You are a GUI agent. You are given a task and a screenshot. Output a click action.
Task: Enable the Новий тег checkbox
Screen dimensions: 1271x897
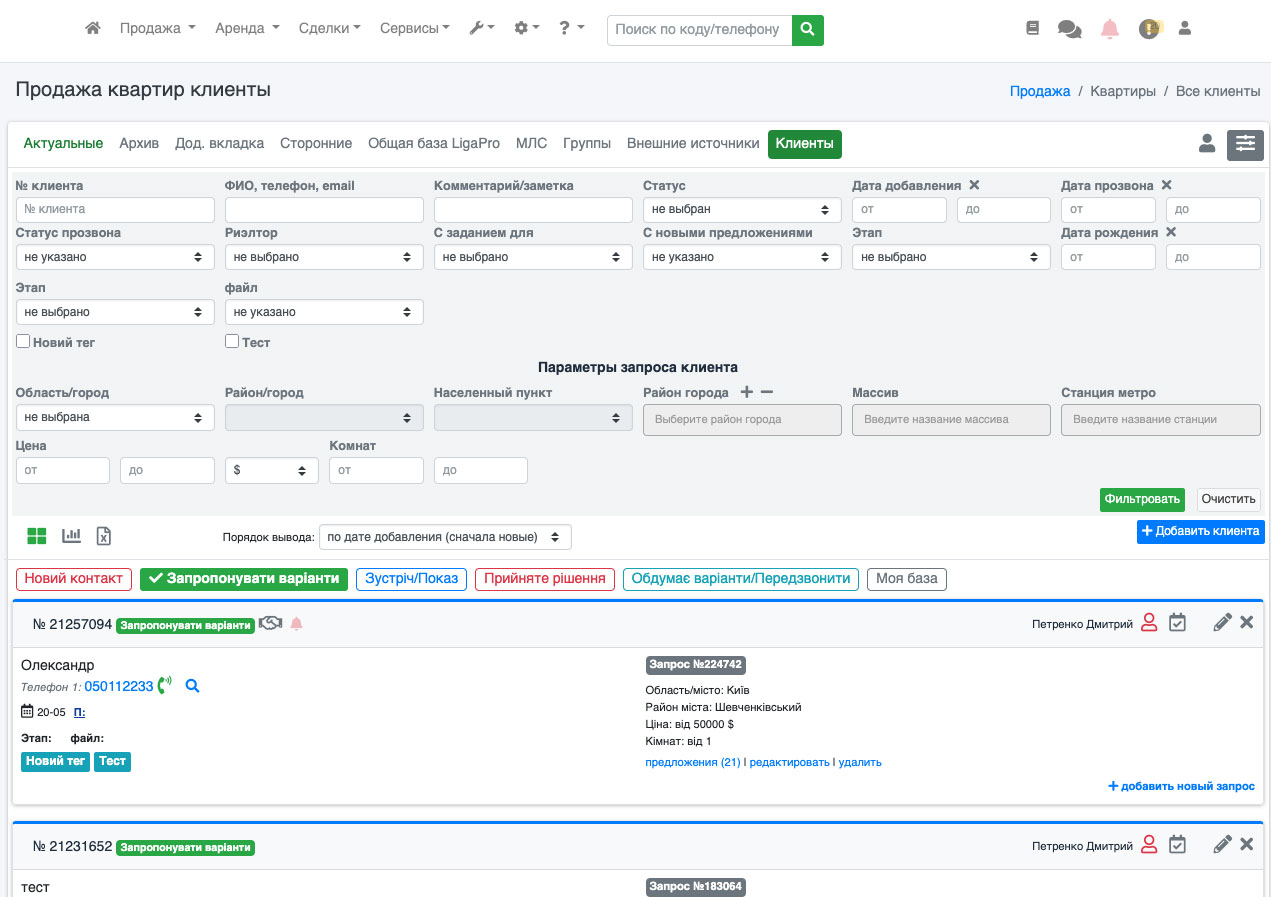[x=23, y=342]
